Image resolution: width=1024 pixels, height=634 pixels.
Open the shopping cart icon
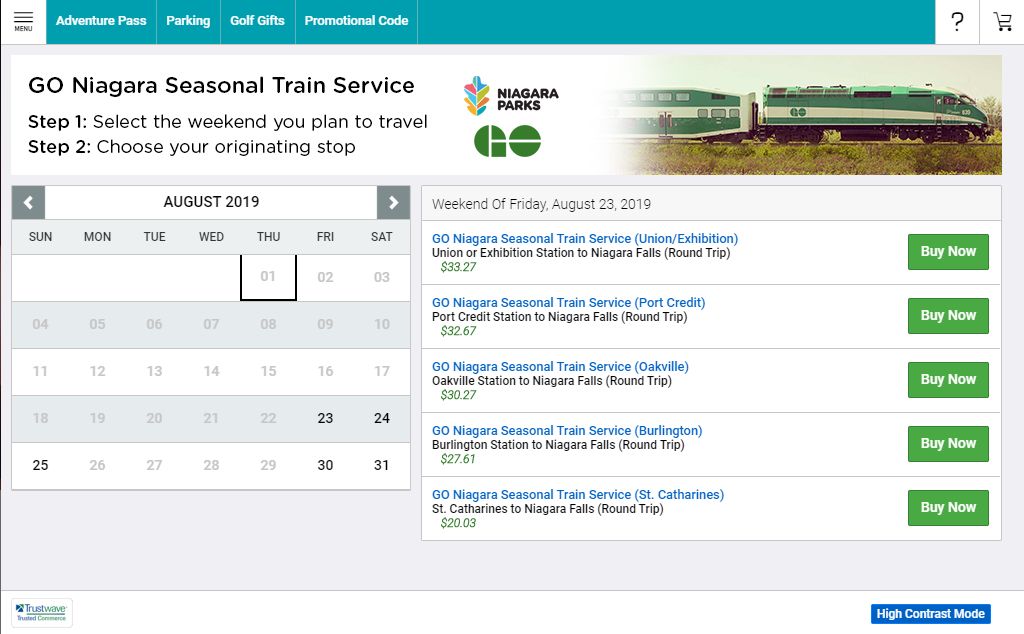pos(1002,22)
